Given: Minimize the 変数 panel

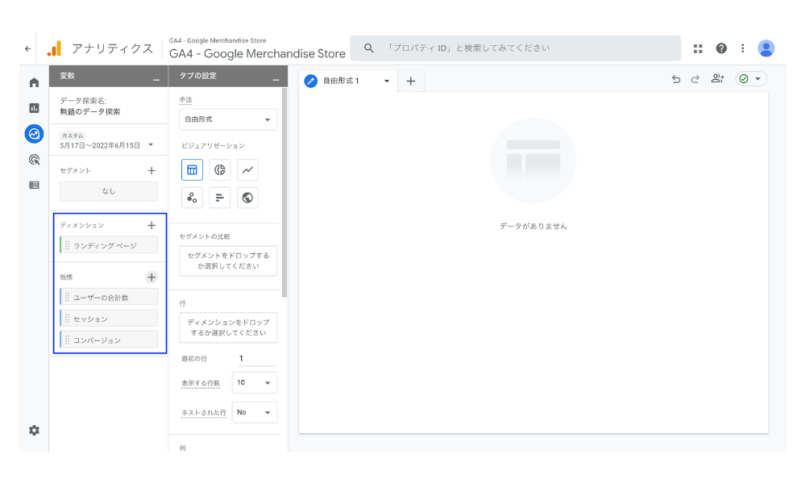Looking at the screenshot, I should [x=155, y=77].
